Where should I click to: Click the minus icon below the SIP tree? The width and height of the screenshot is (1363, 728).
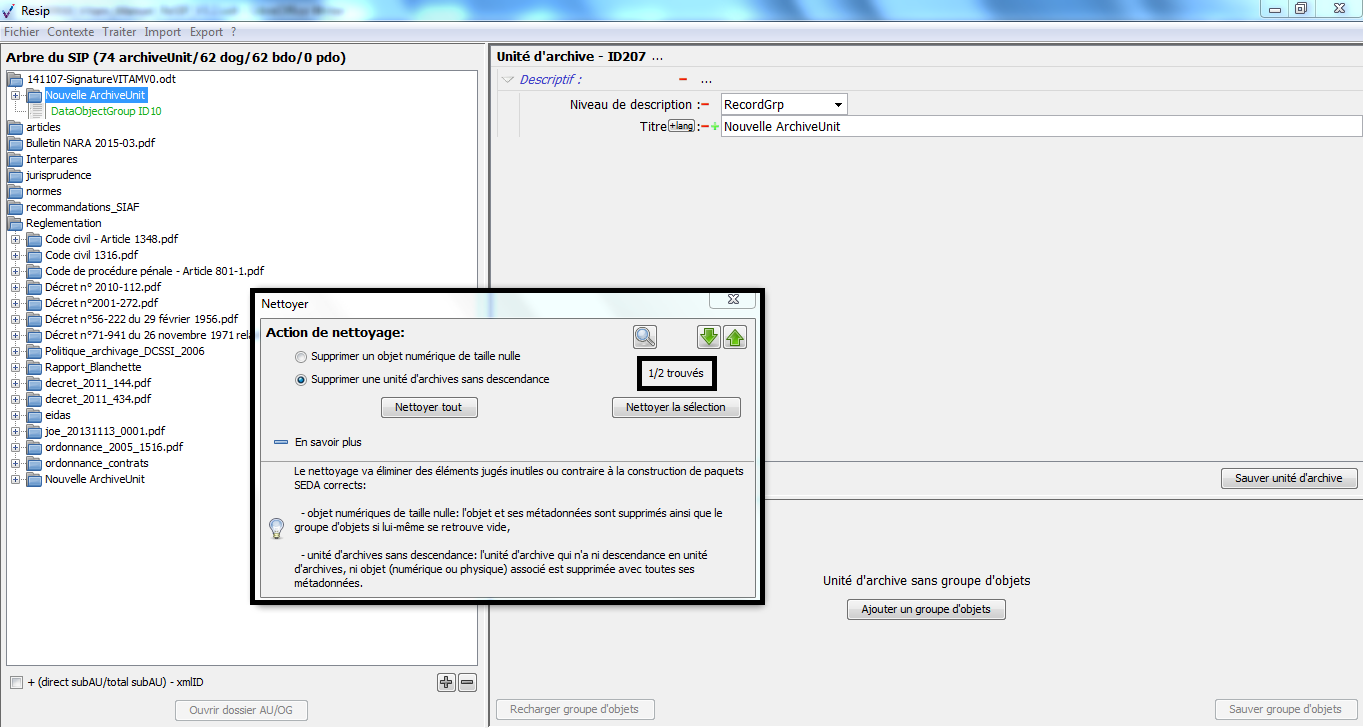coord(467,683)
